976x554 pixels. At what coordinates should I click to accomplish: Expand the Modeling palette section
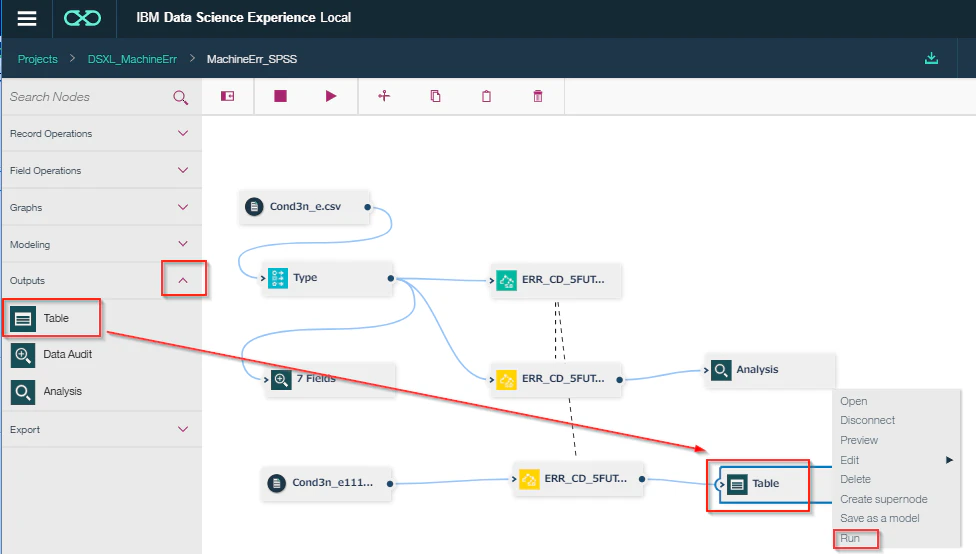tap(183, 243)
